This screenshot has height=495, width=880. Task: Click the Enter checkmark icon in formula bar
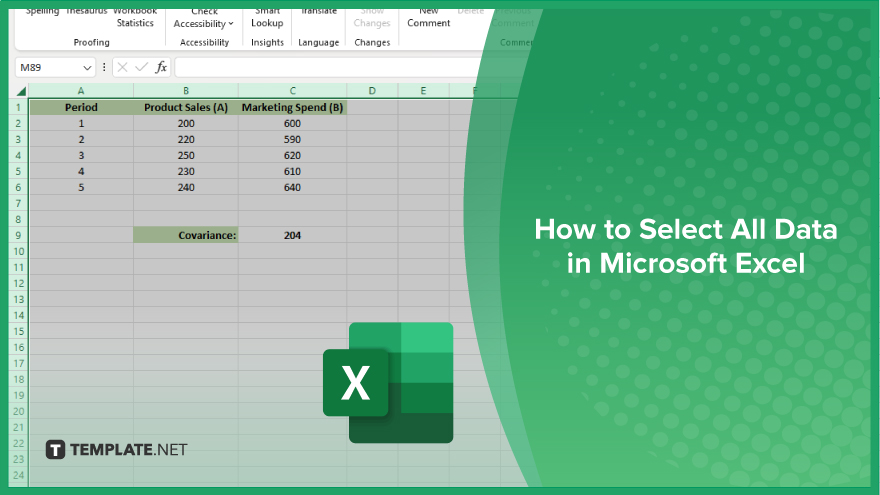[x=141, y=67]
